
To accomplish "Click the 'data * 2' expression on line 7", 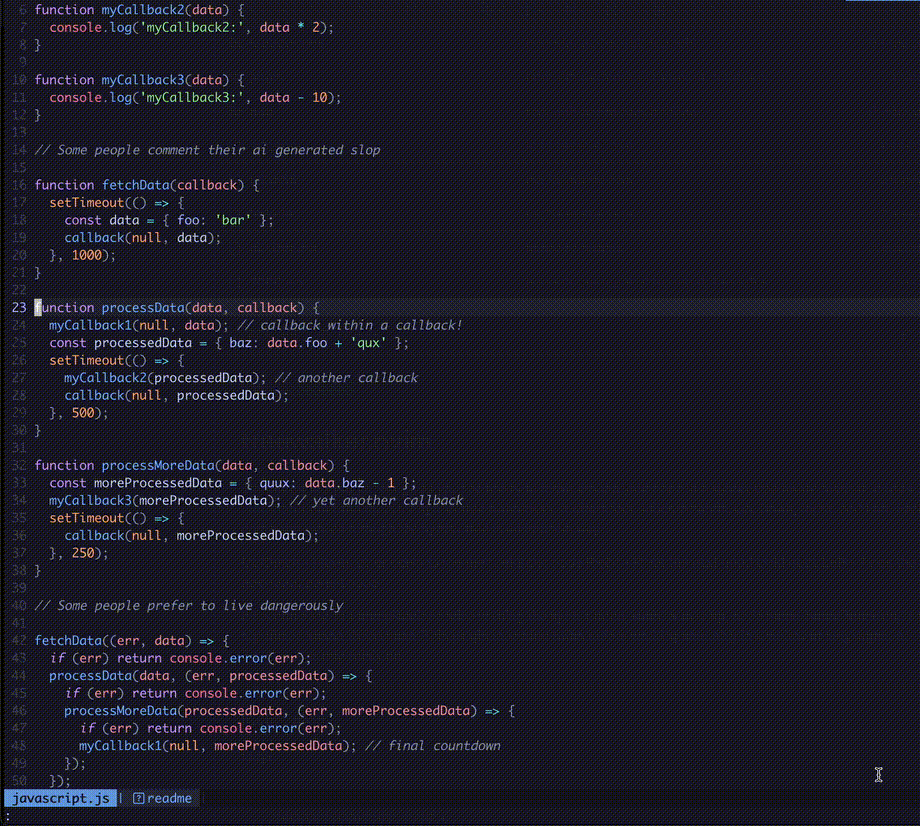I will [x=290, y=28].
